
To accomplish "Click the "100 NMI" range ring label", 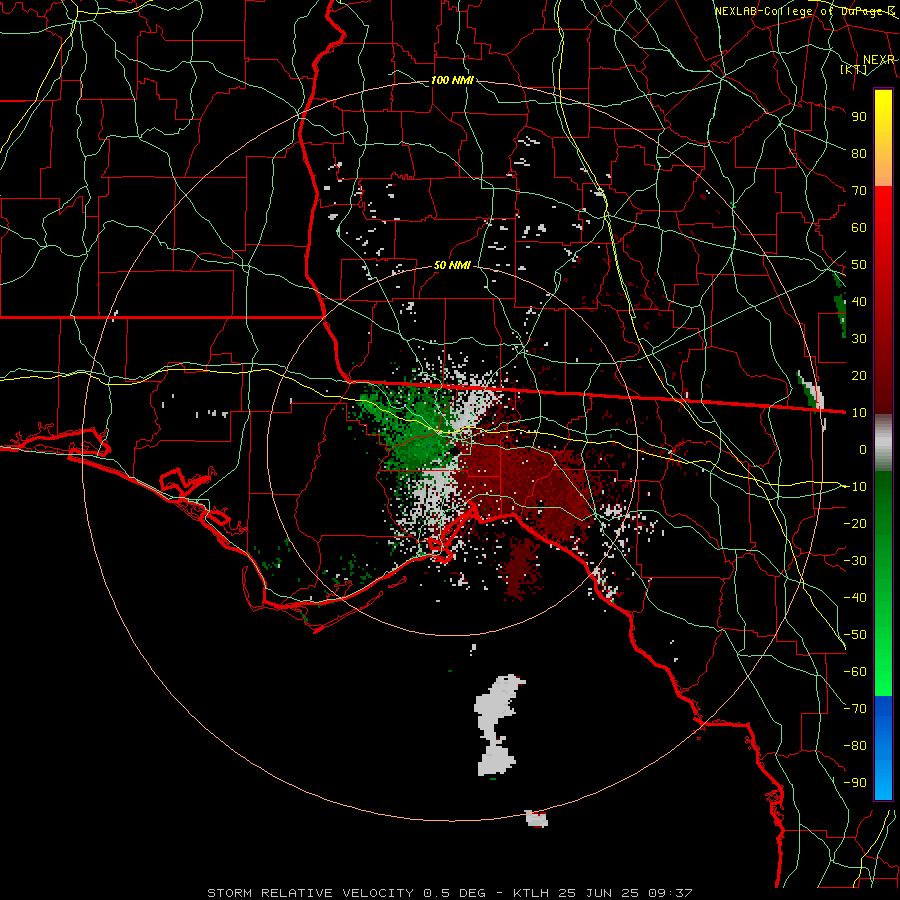I will 452,80.
